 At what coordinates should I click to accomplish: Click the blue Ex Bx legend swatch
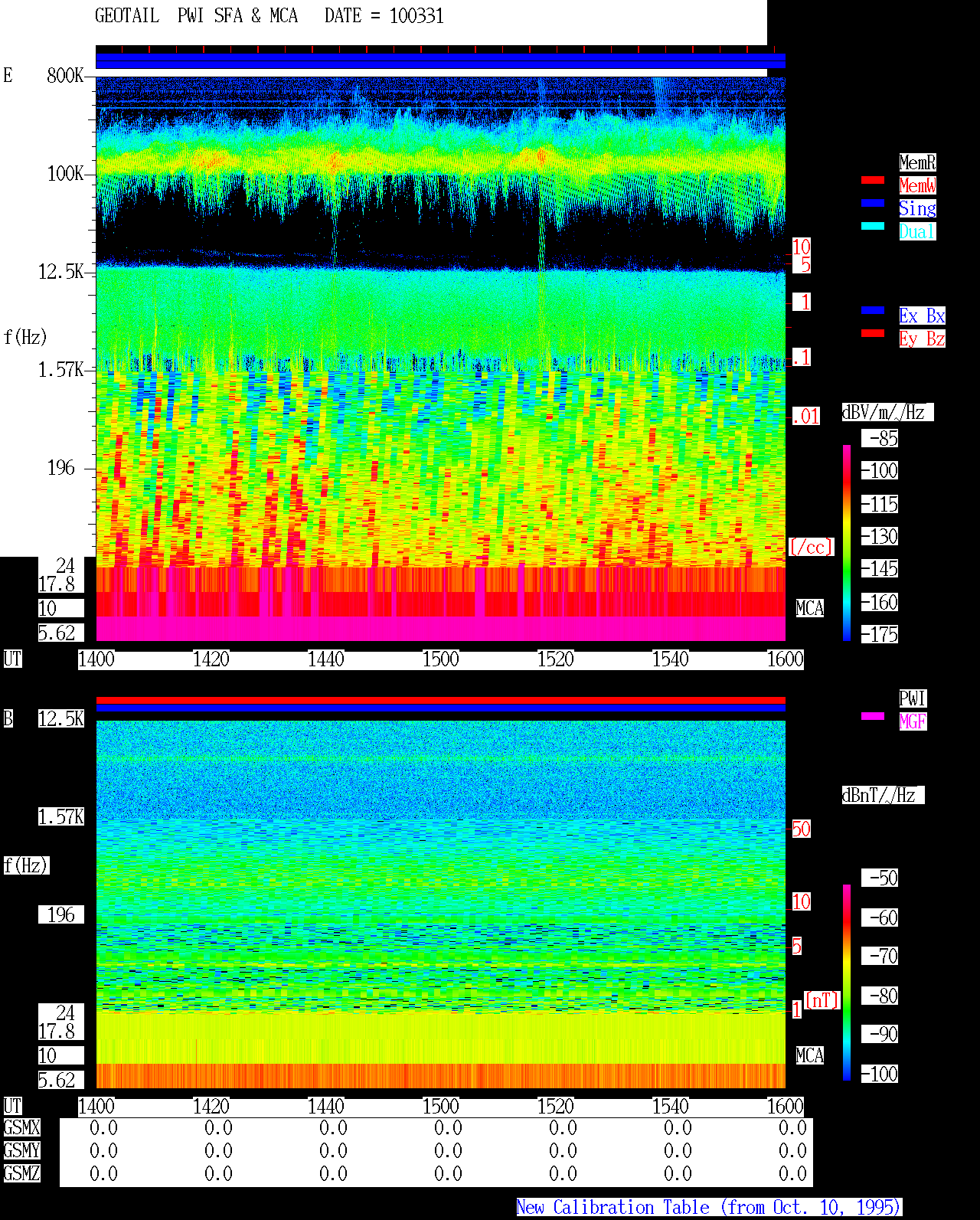click(x=873, y=310)
